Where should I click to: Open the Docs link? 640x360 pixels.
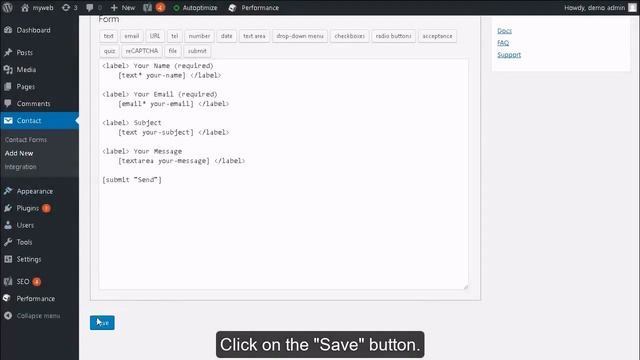pyautogui.click(x=504, y=31)
